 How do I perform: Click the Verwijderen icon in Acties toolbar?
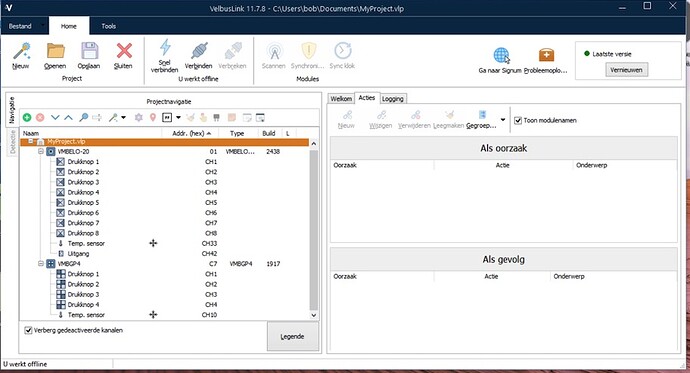[x=415, y=115]
